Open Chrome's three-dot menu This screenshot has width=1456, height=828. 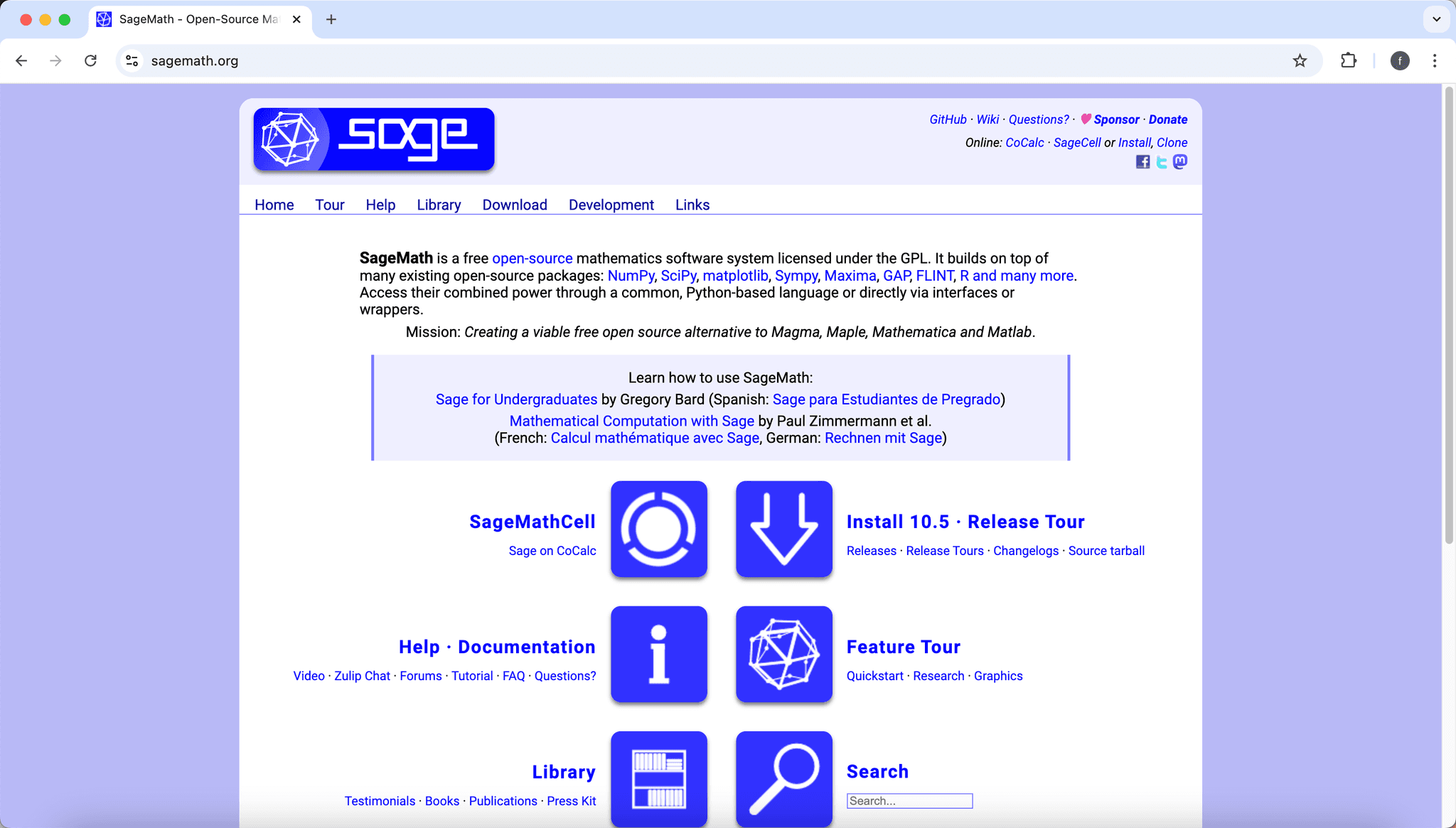point(1435,61)
